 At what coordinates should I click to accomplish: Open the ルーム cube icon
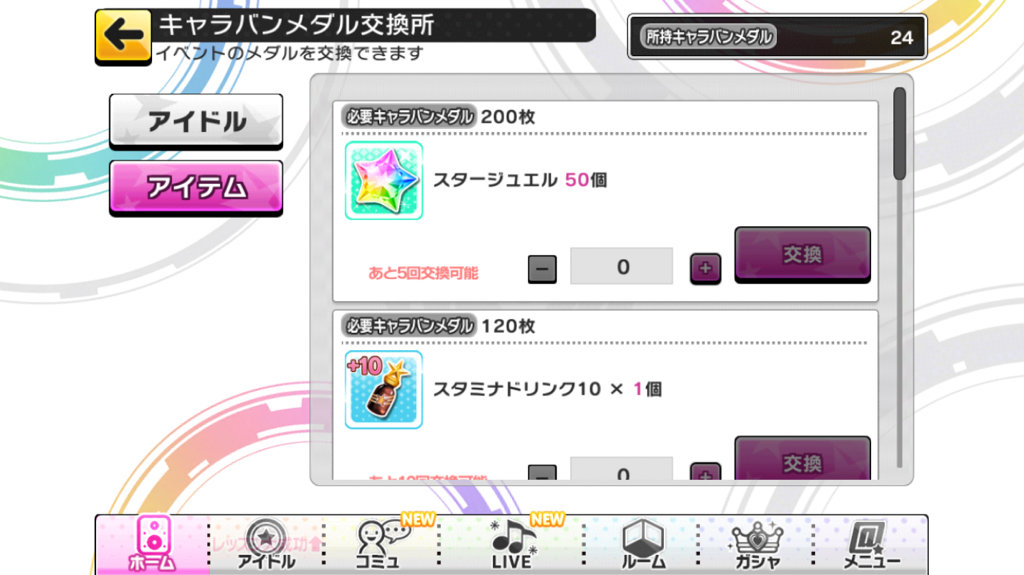(x=643, y=544)
